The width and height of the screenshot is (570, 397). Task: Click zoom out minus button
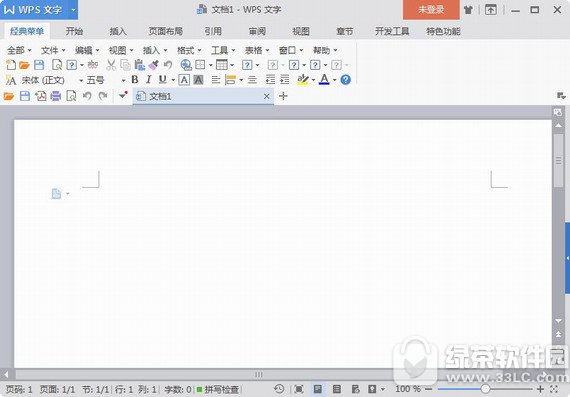[x=428, y=389]
